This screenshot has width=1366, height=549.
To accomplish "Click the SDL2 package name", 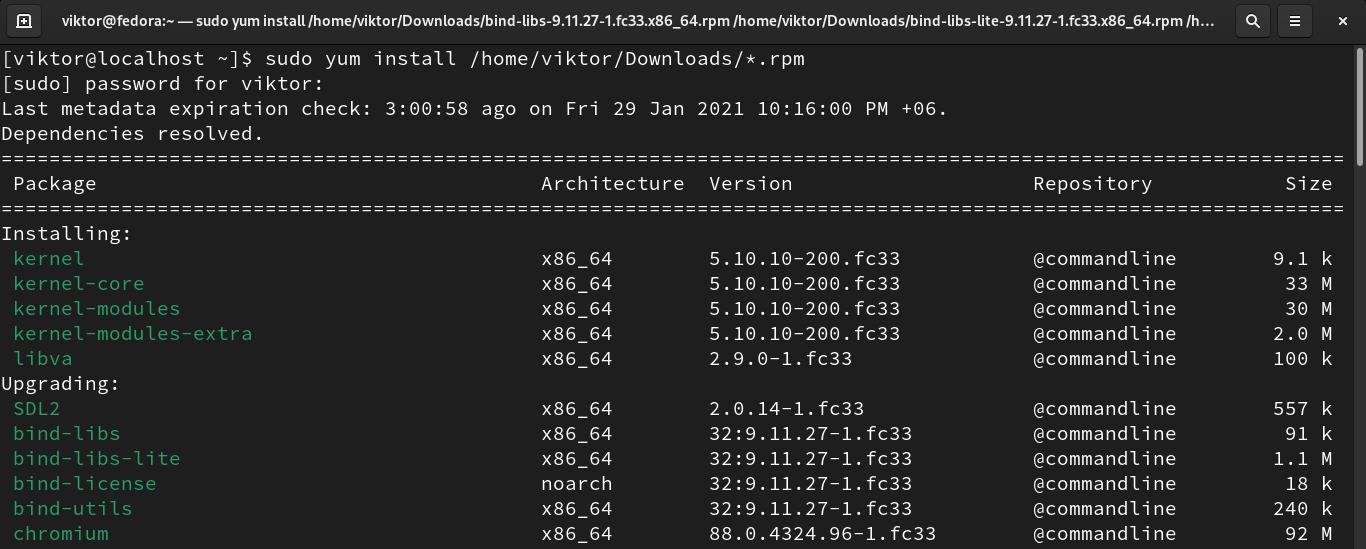I will [36, 408].
